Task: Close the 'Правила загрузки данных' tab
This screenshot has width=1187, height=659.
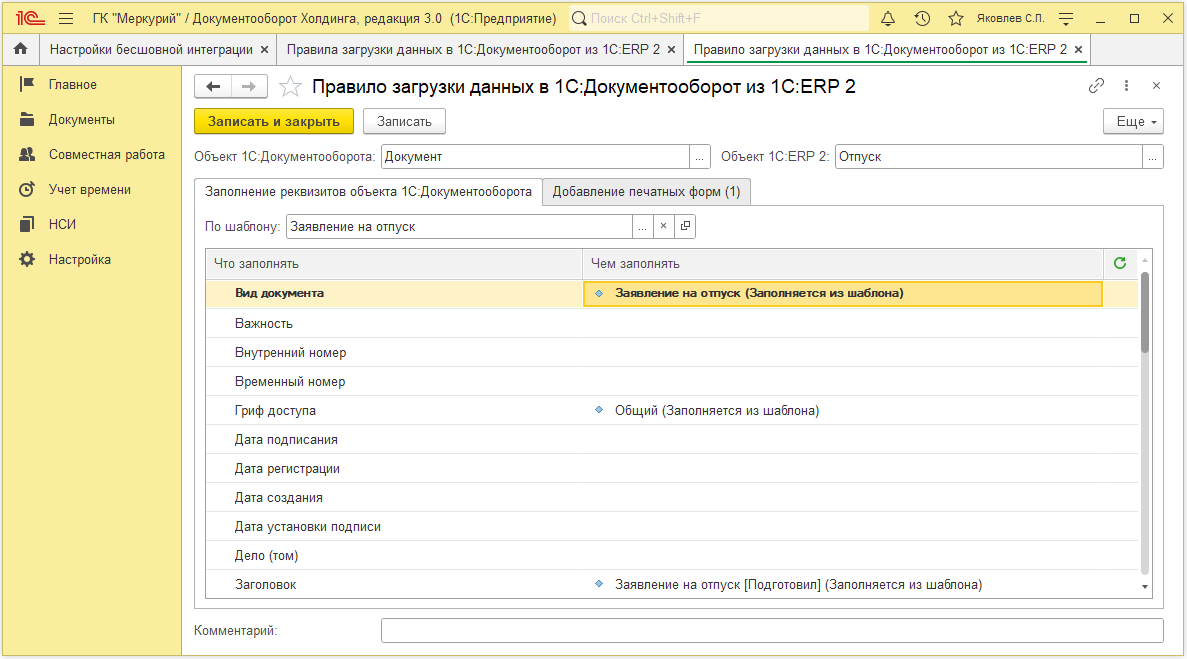Action: (x=671, y=49)
